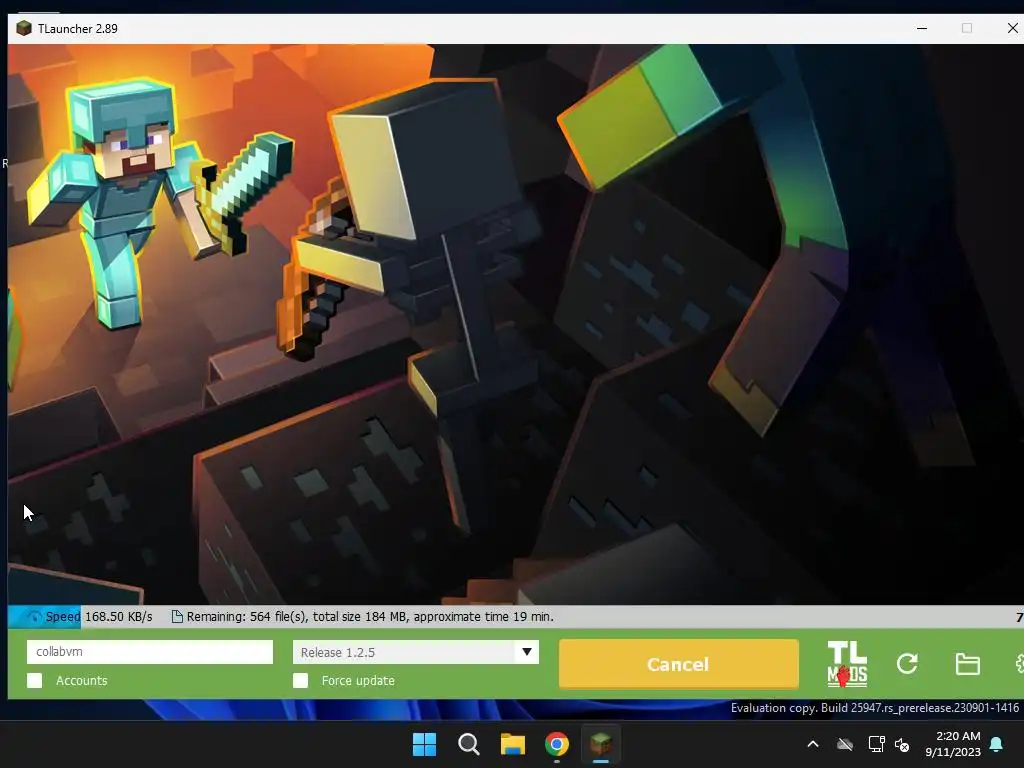Open the clock showing 2:20 AM
Viewport: 1024px width, 768px height.
953,744
